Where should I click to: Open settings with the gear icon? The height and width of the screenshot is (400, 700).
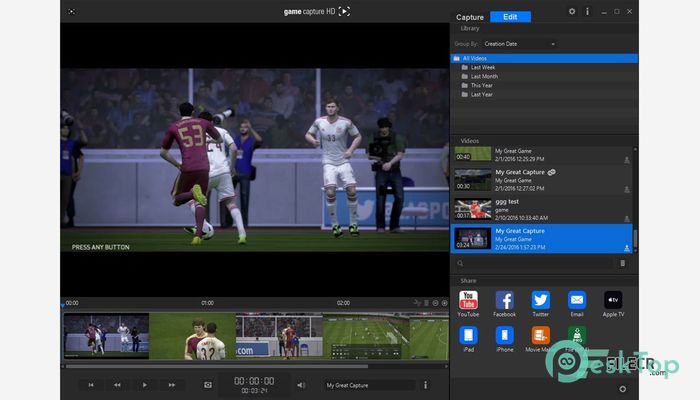point(572,11)
